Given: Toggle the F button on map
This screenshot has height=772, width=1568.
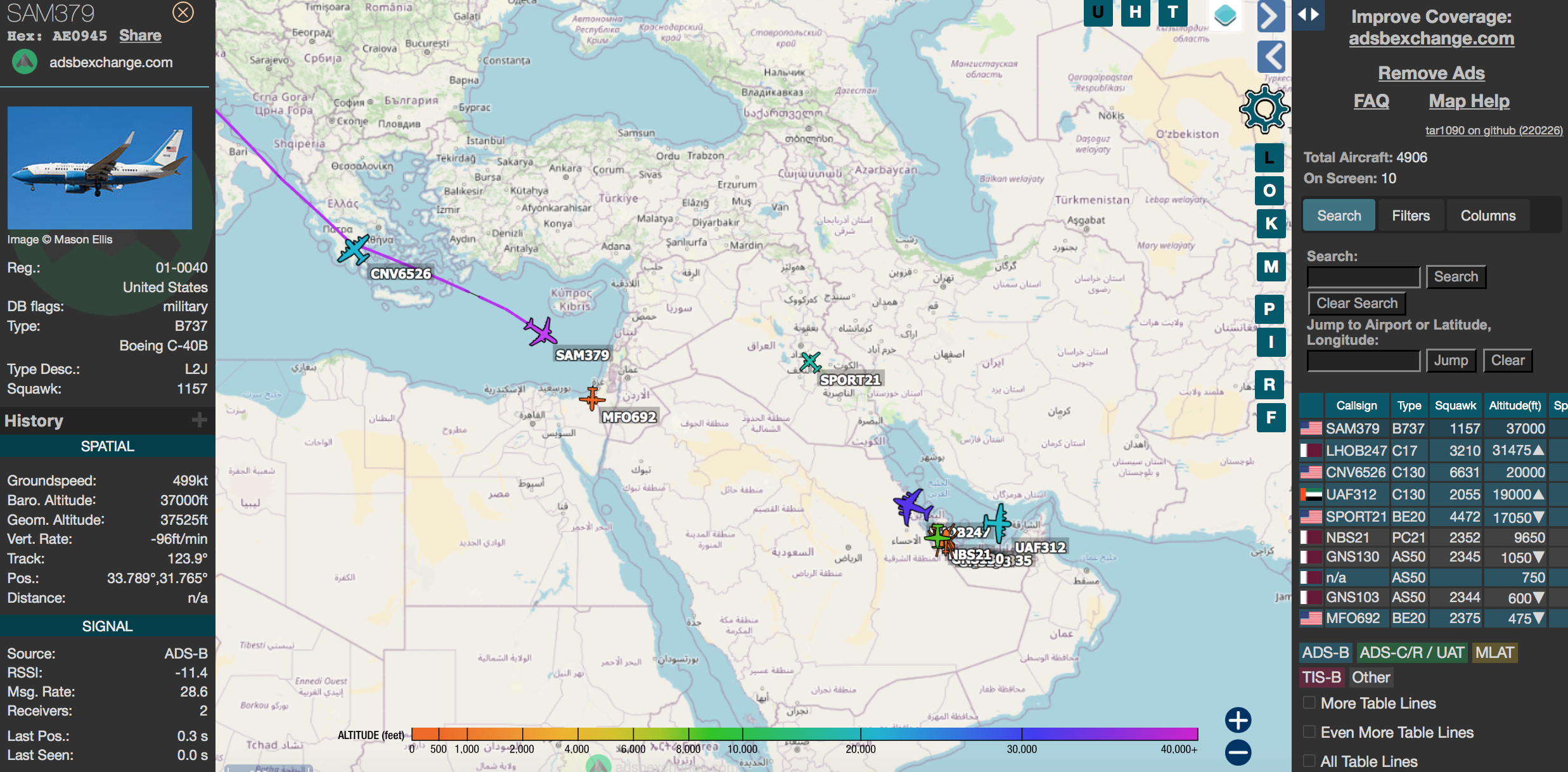Looking at the screenshot, I should (x=1271, y=418).
